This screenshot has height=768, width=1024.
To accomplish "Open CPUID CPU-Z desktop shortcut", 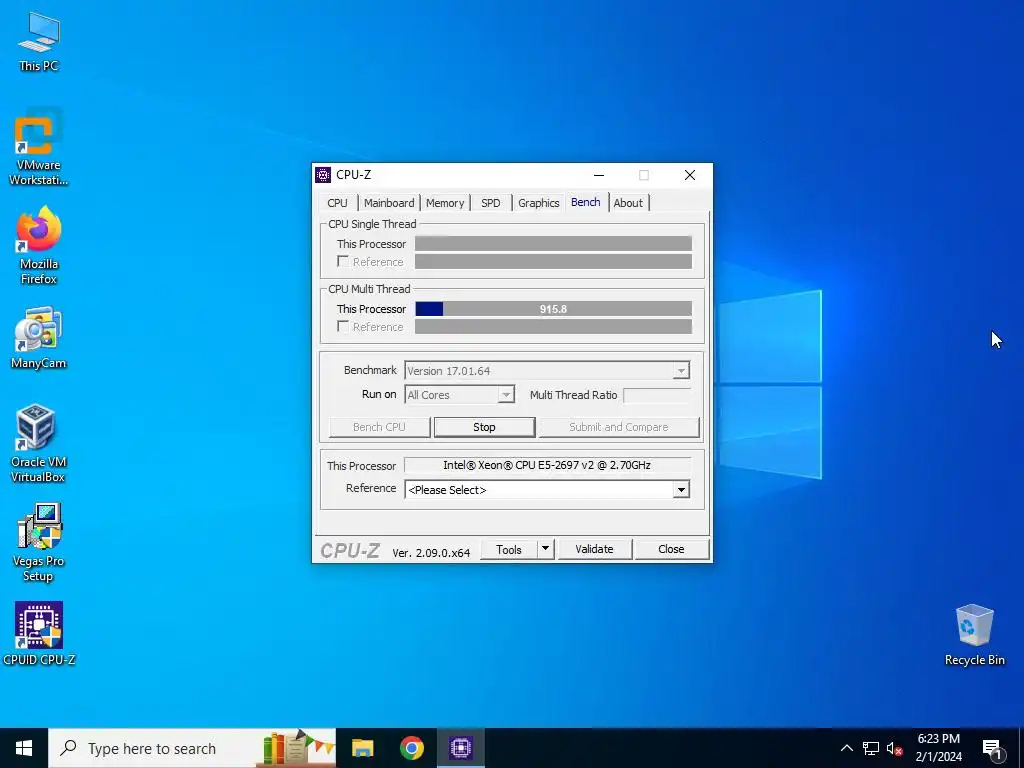I will (x=39, y=633).
